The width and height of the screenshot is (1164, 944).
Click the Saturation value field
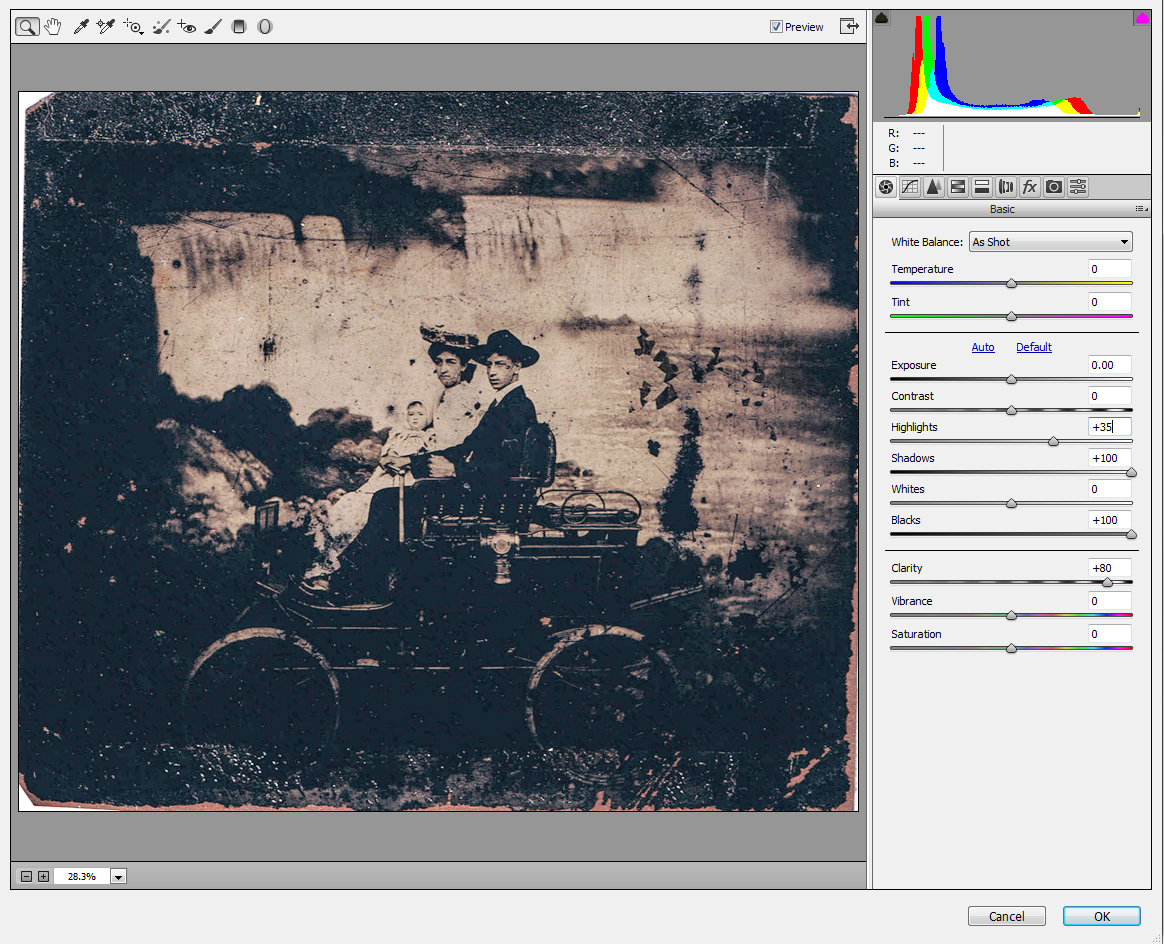click(1110, 634)
